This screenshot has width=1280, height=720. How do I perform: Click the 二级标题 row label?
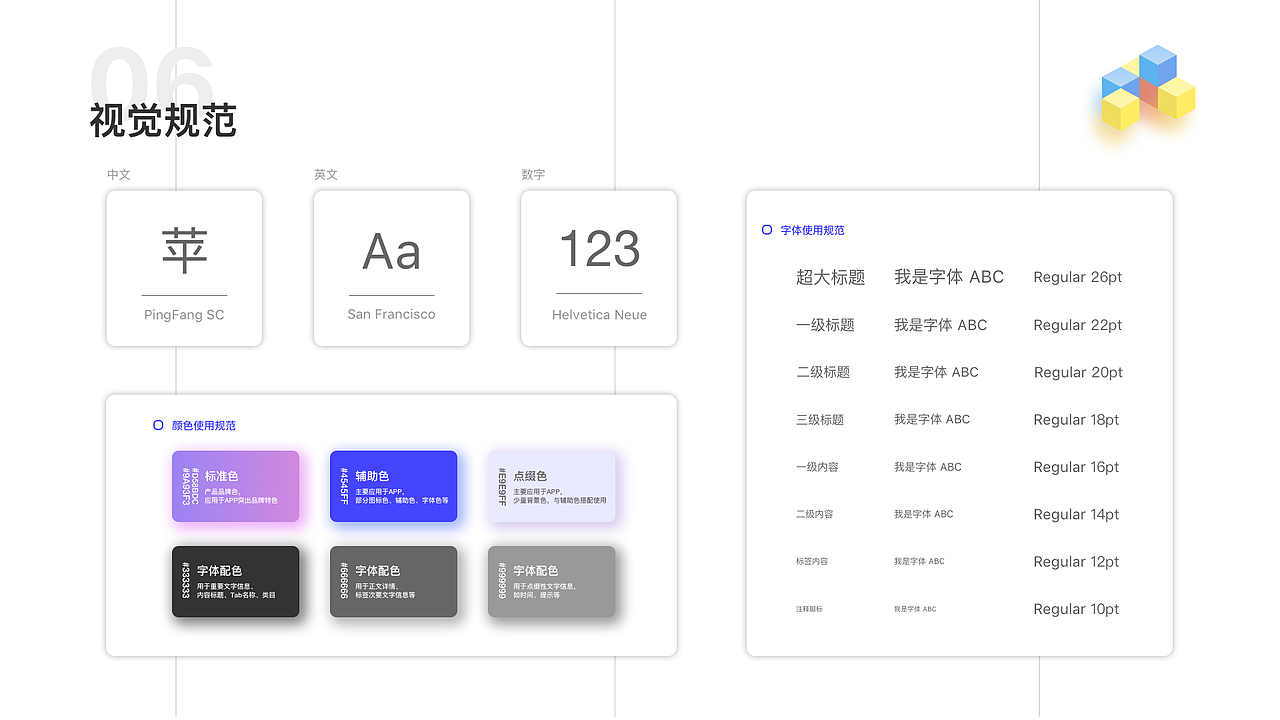823,372
